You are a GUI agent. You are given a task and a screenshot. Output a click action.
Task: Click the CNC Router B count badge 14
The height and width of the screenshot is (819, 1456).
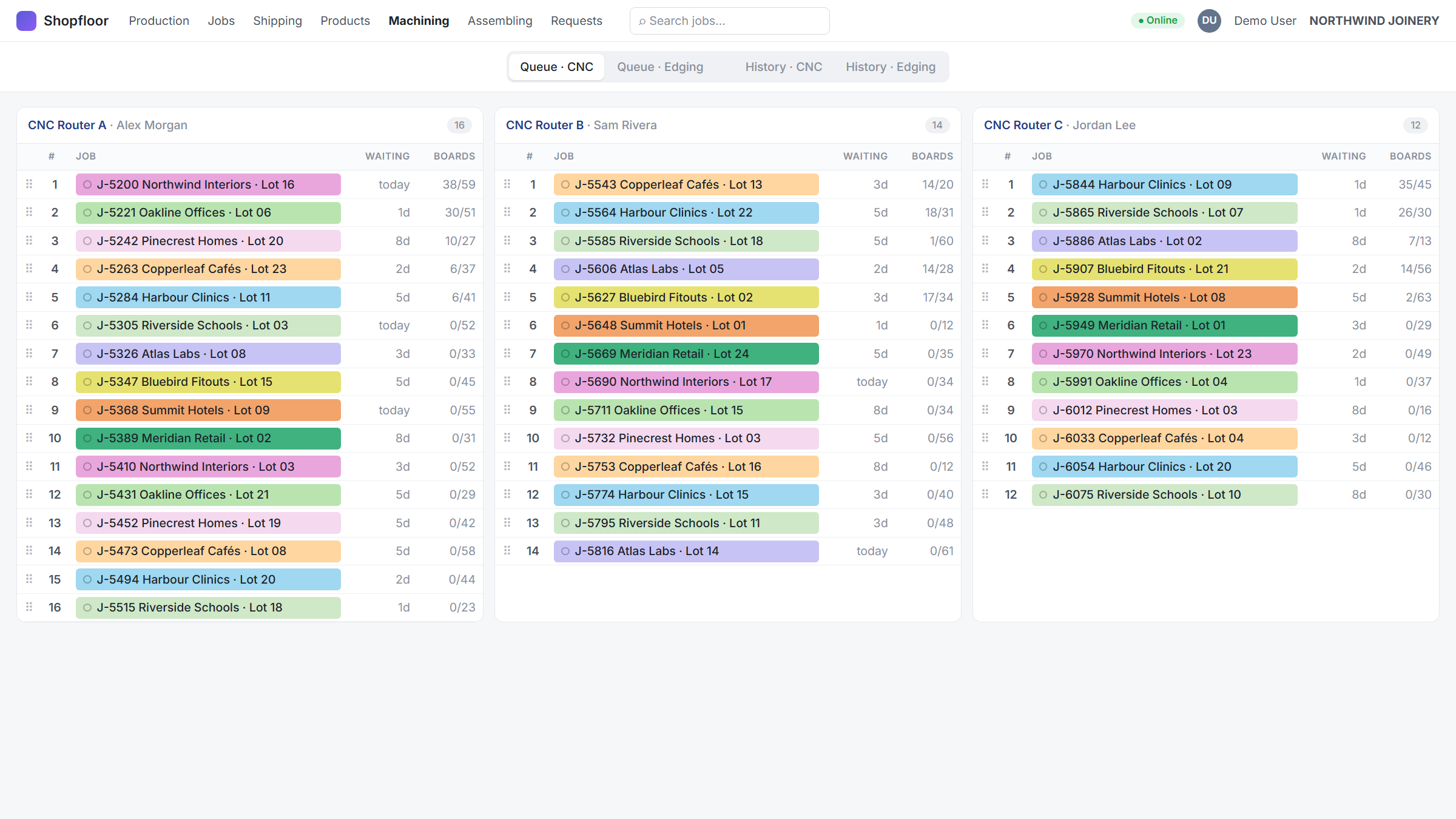coord(937,125)
